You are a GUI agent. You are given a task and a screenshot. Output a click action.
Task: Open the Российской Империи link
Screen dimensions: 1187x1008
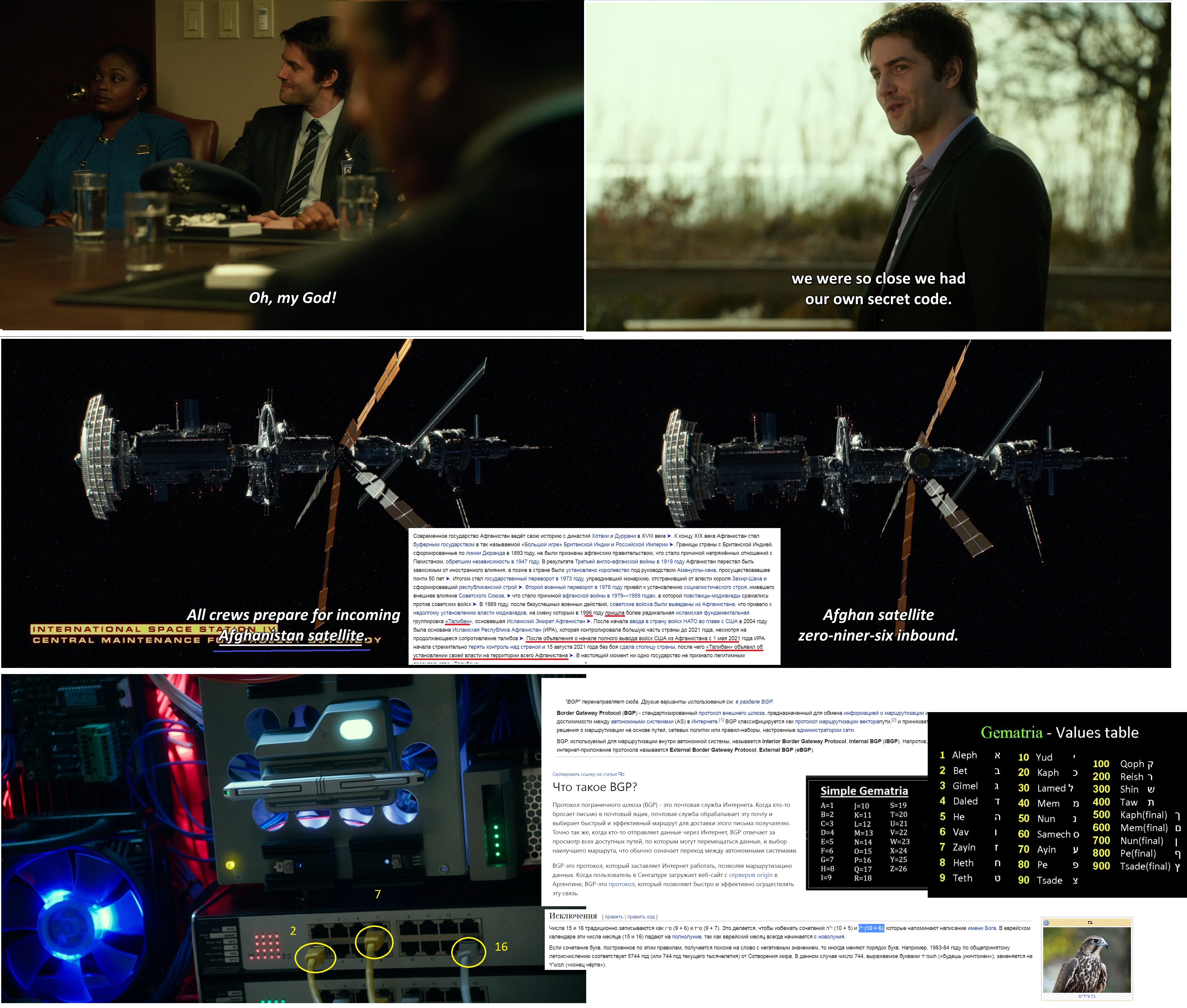[x=641, y=545]
